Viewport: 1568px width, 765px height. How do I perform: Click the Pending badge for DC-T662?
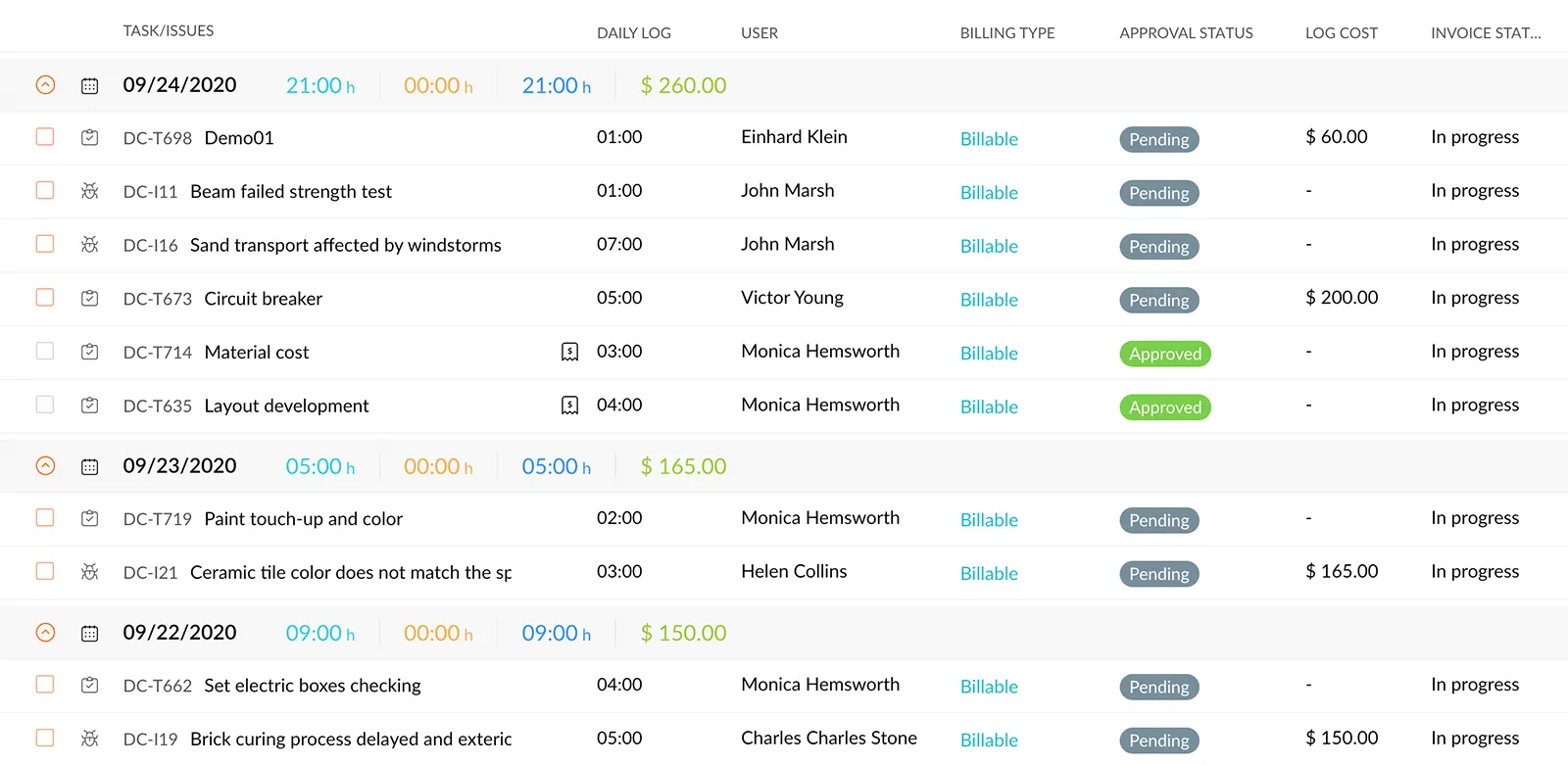[x=1159, y=687]
